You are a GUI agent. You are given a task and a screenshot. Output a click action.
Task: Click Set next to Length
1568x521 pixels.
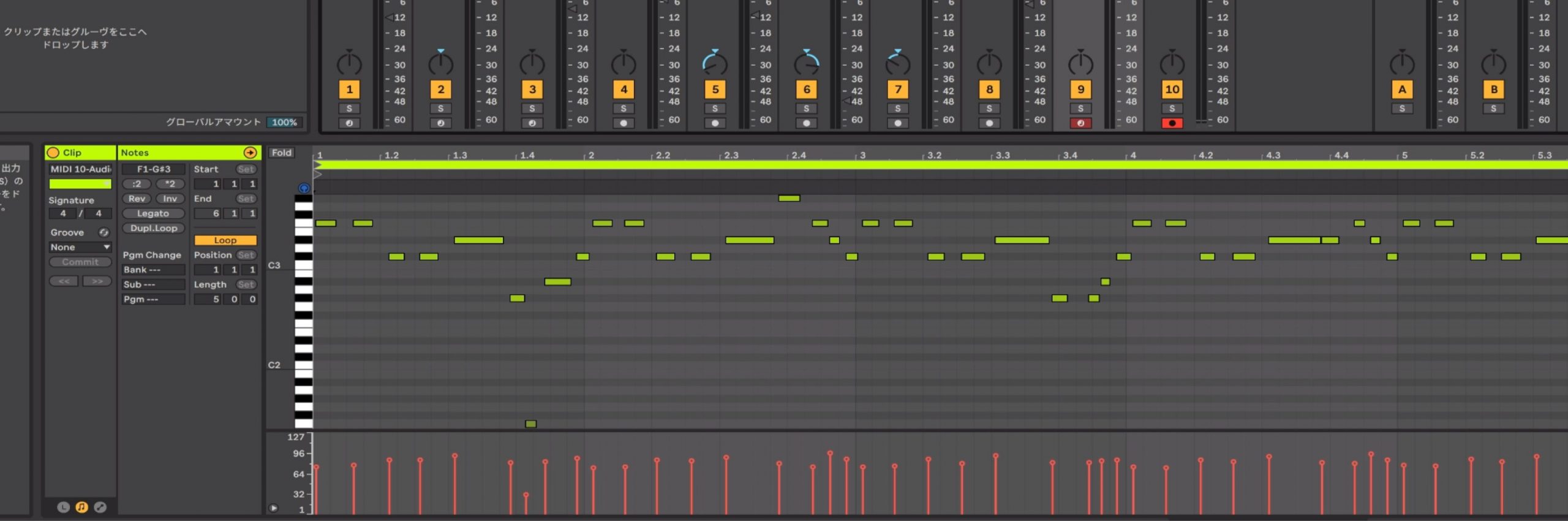[x=246, y=284]
